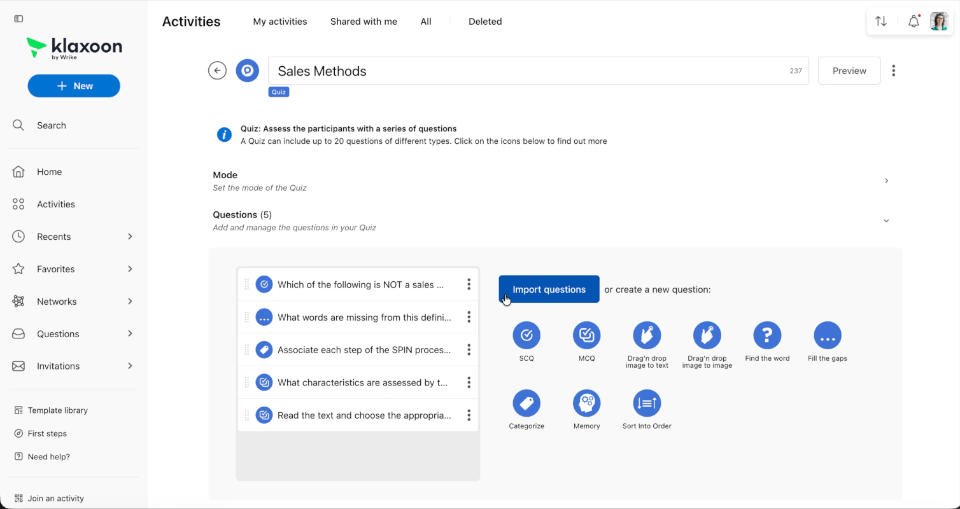Click the Quiz tag label
The image size is (960, 509).
click(x=279, y=92)
